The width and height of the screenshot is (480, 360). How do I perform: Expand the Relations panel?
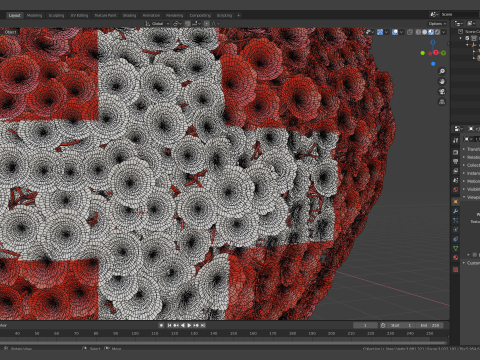click(x=471, y=157)
